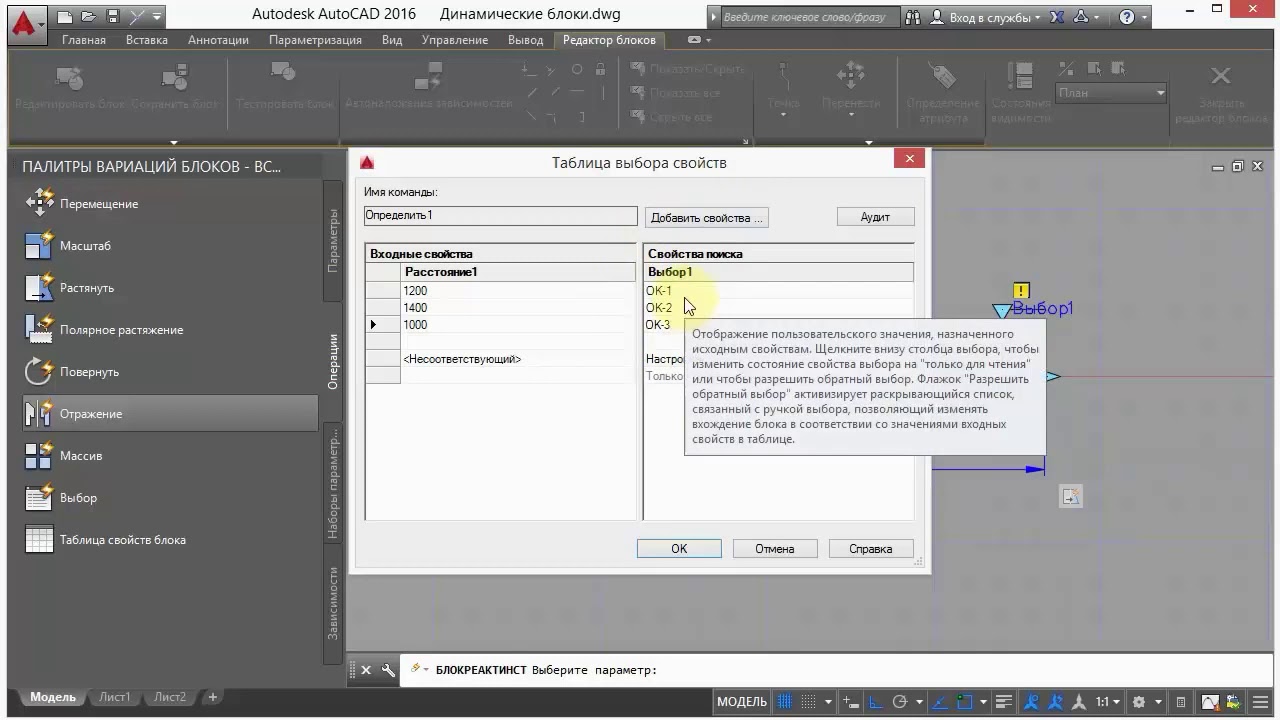
Task: Select the OK-2 cell in Выбор1 column
Action: point(779,308)
